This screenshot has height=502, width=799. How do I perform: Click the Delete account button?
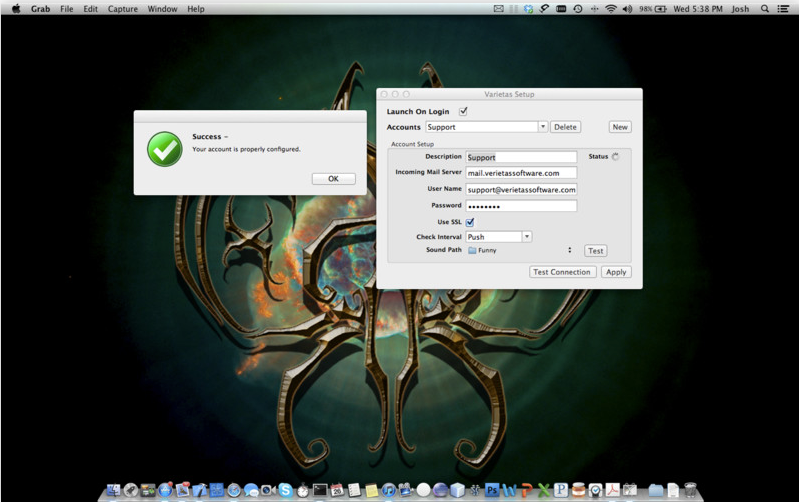coord(565,127)
